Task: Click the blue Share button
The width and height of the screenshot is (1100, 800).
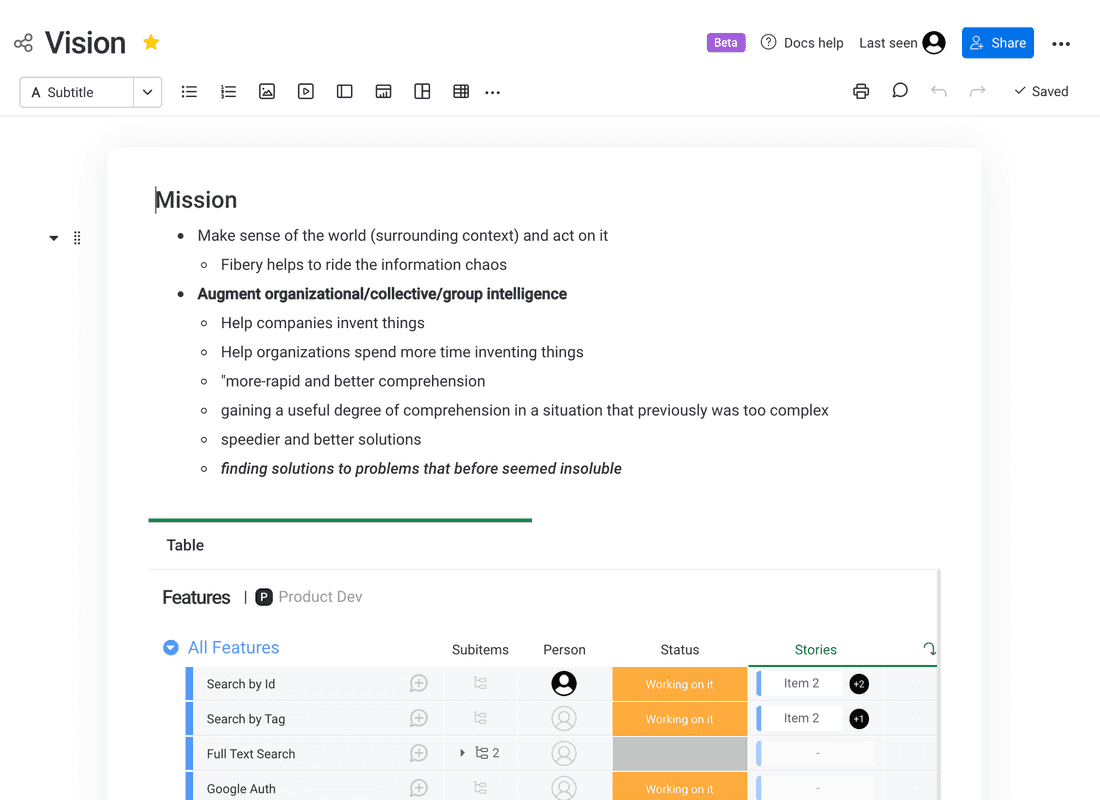Action: tap(997, 43)
